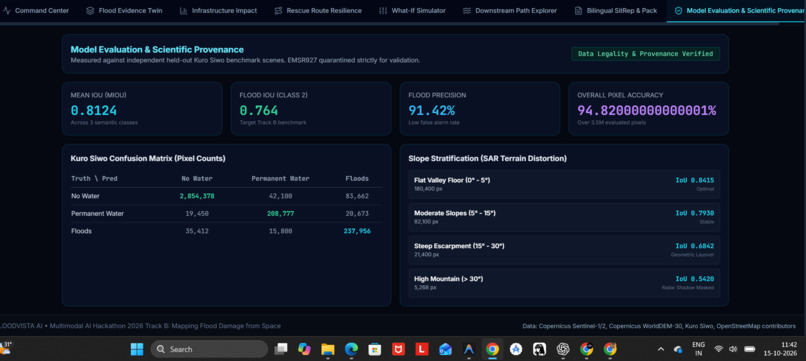Launch Microsoft Copilot from taskbar
Viewport: 806px width, 361px height.
click(x=304, y=349)
